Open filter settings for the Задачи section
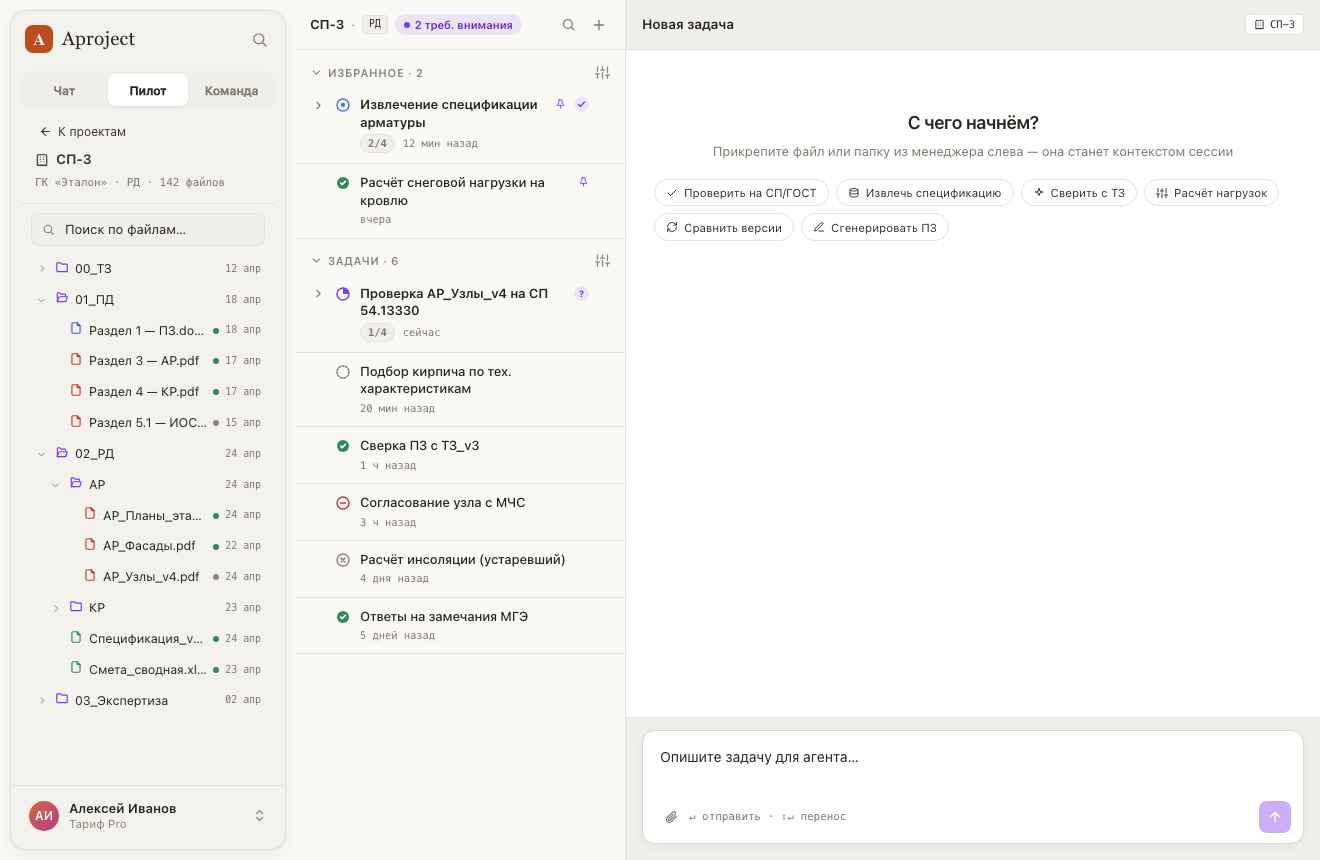Viewport: 1320px width, 860px height. [602, 261]
